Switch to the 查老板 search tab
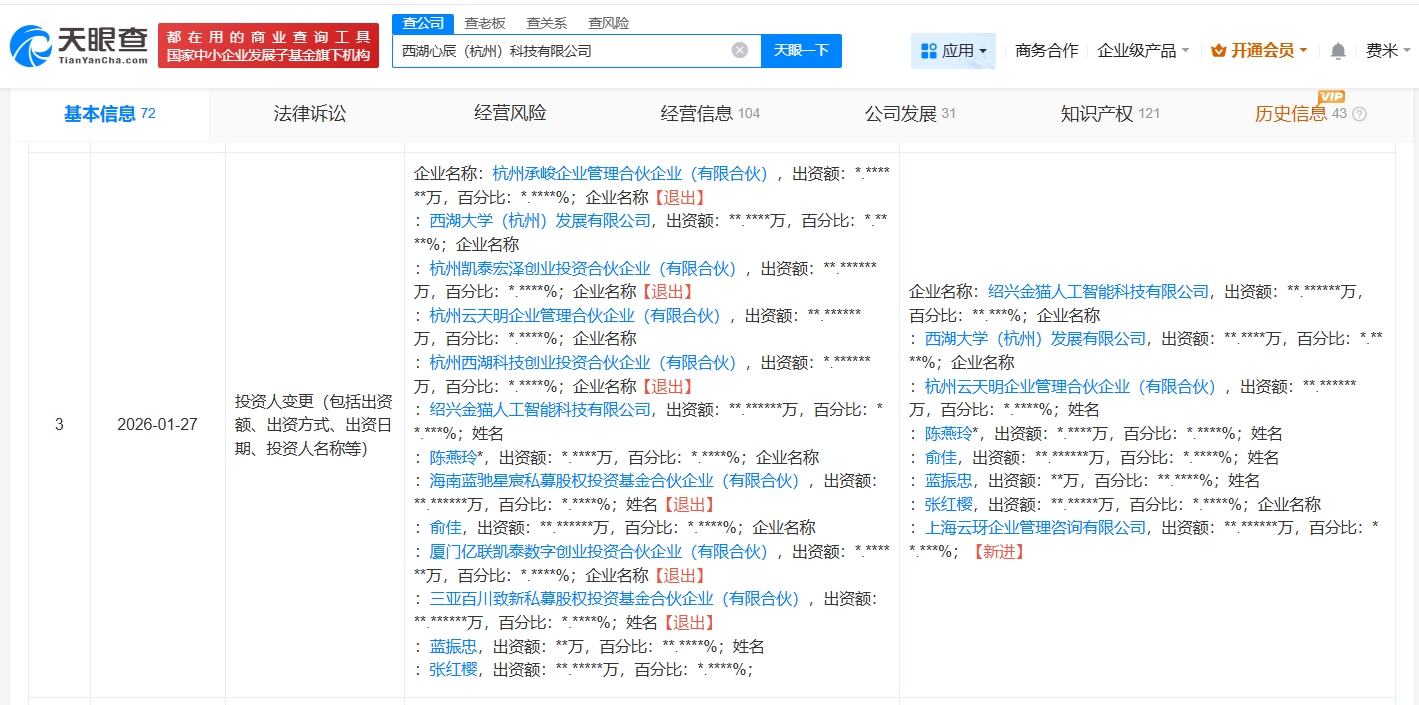 (x=485, y=23)
